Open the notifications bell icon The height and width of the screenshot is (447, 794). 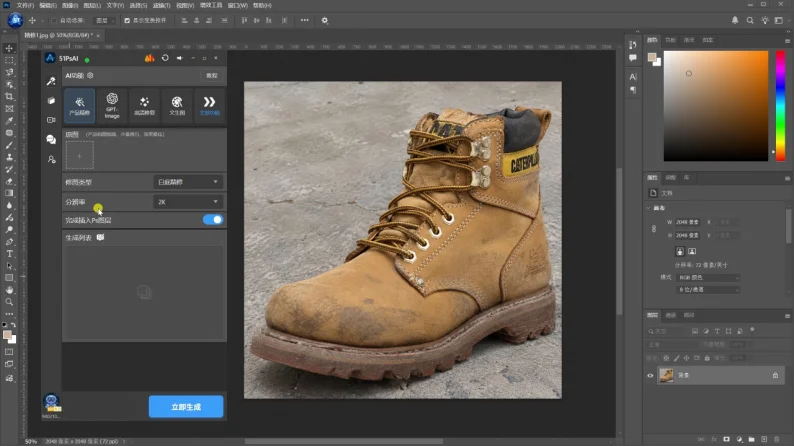click(735, 21)
